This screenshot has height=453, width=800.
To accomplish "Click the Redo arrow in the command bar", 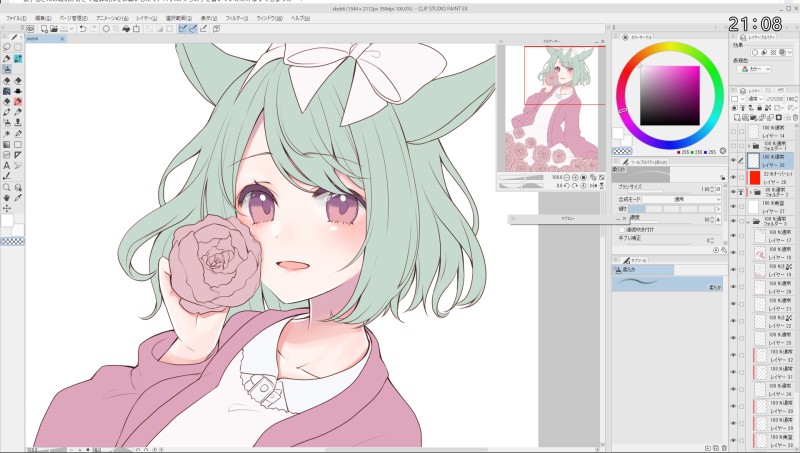I will 93,29.
